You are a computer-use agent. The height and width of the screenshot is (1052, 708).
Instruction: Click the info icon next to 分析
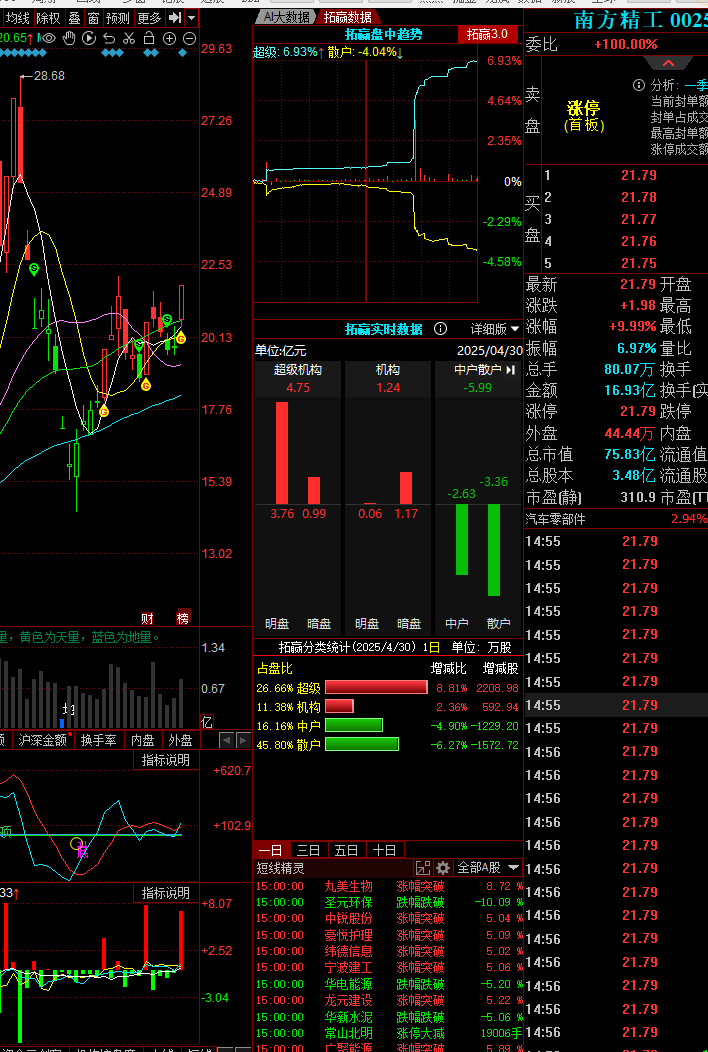[639, 86]
